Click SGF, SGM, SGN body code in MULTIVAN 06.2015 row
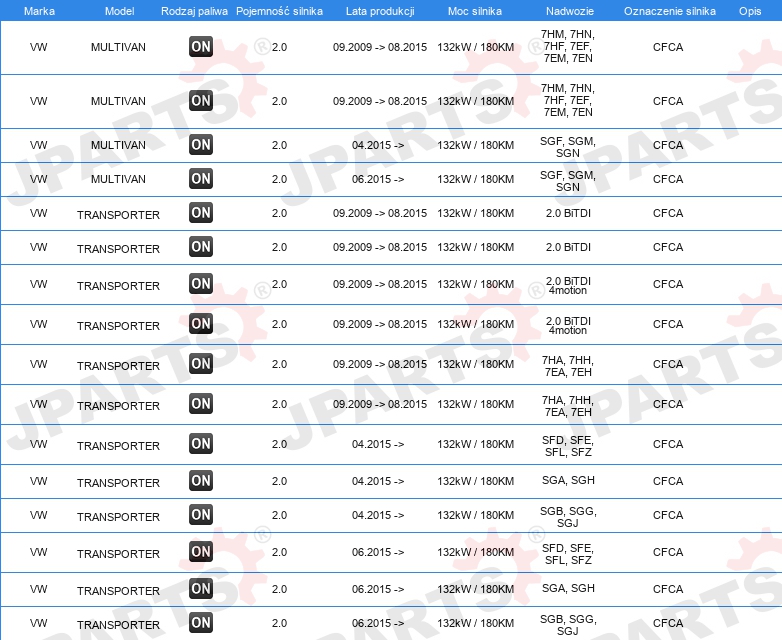 [568, 181]
